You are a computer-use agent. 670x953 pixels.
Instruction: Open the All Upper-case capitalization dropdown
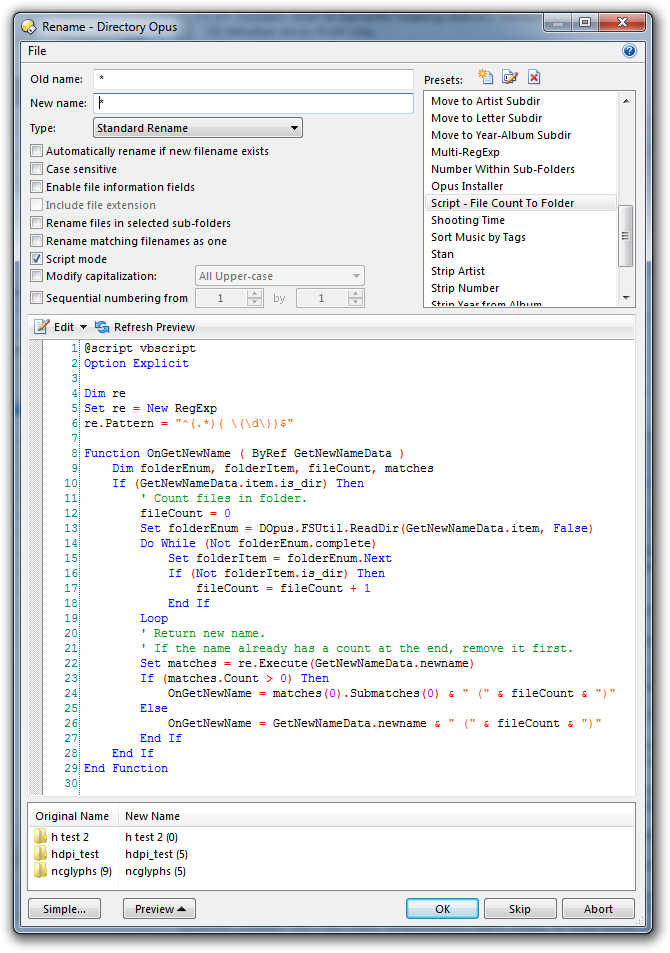pyautogui.click(x=280, y=276)
